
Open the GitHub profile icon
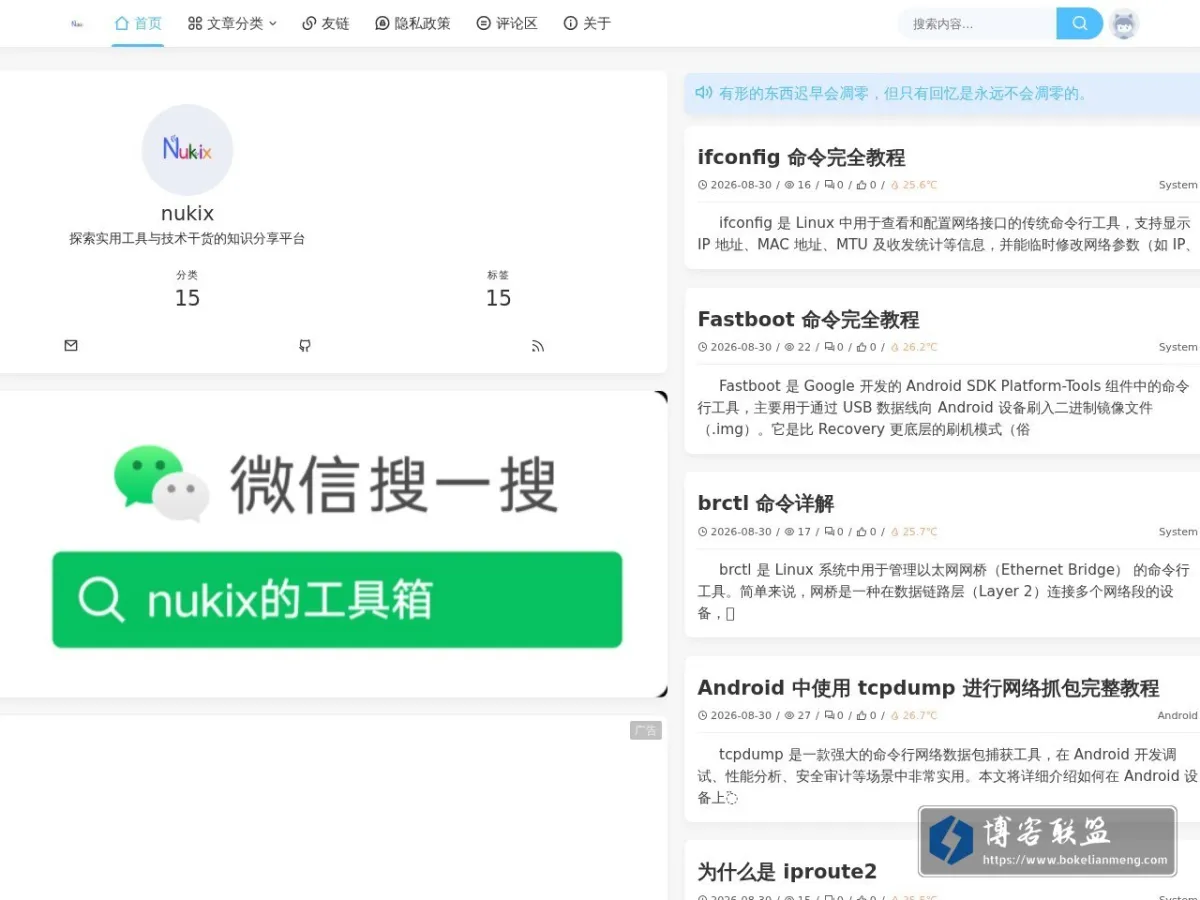coord(305,346)
